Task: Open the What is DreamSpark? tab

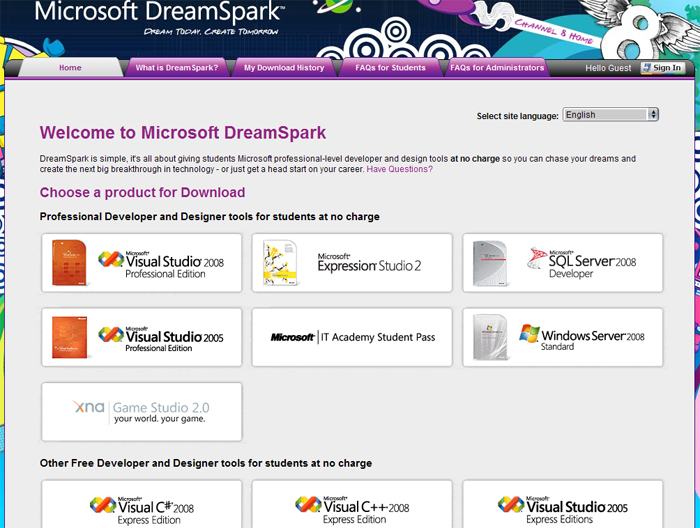Action: pos(177,68)
